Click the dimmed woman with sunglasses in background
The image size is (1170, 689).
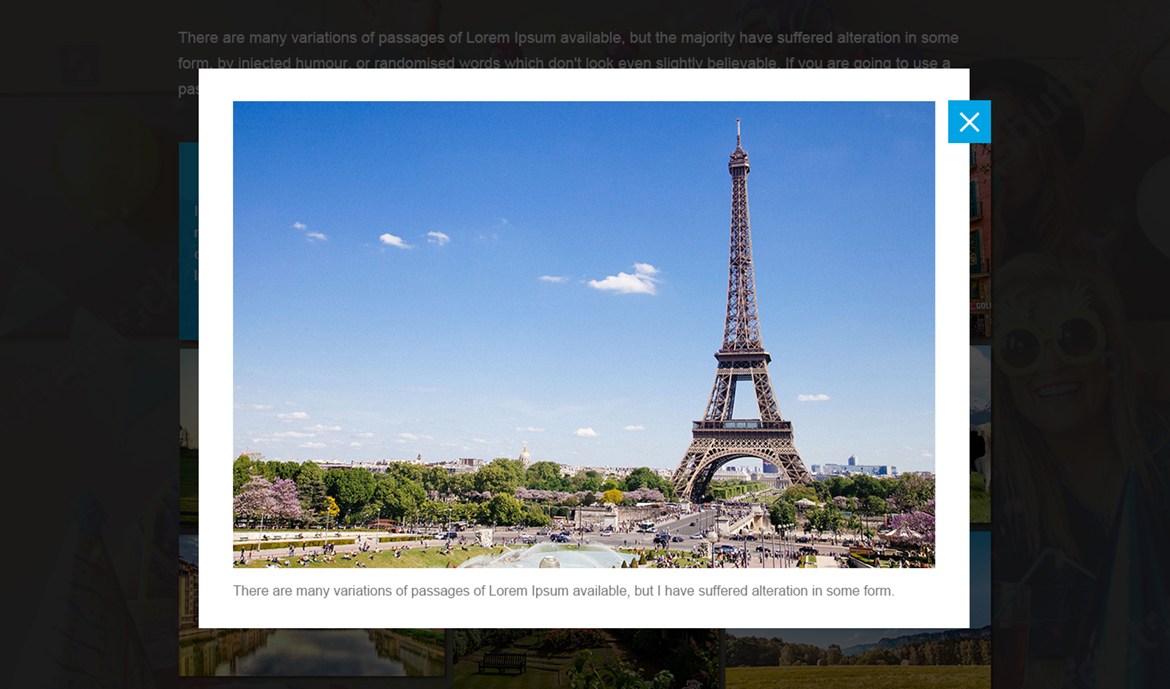pyautogui.click(x=1060, y=340)
